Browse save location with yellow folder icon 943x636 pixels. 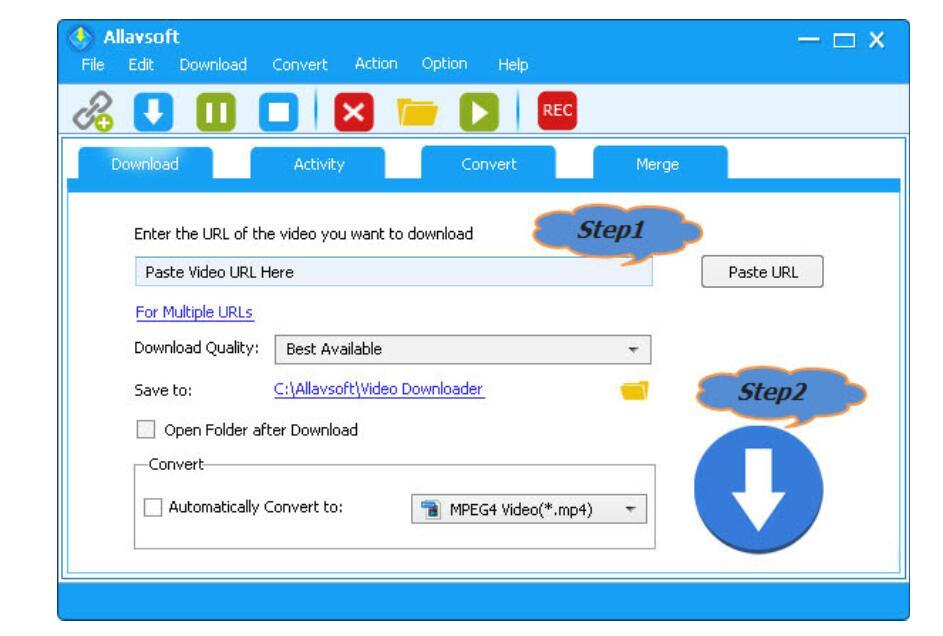[x=634, y=391]
